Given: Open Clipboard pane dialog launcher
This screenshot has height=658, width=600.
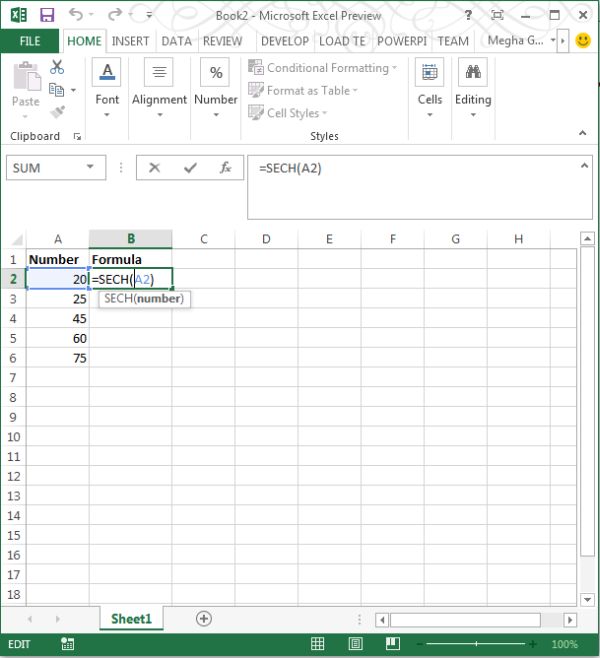Looking at the screenshot, I should (x=77, y=136).
